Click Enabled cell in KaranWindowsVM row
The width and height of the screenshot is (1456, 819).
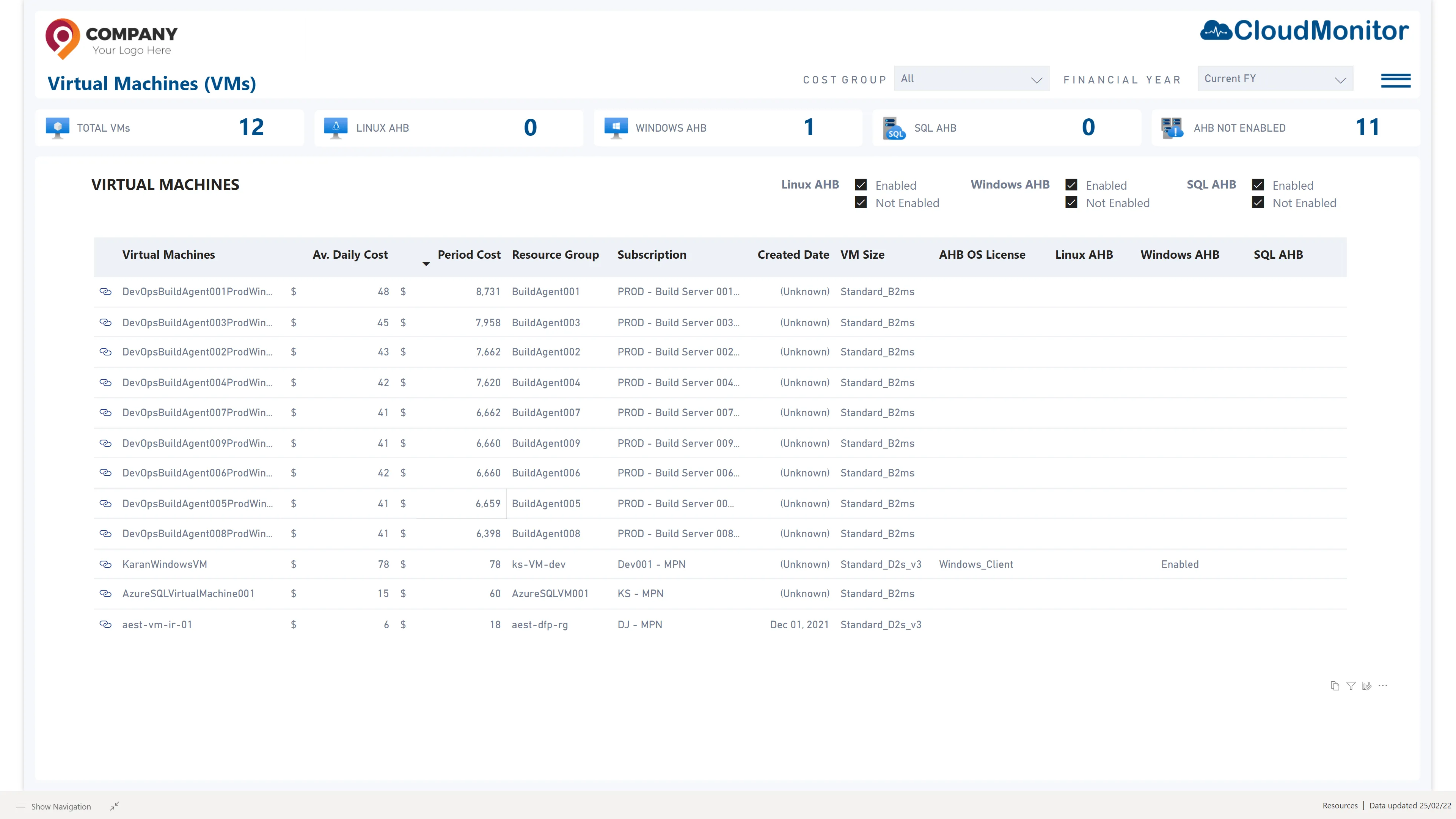1180,564
